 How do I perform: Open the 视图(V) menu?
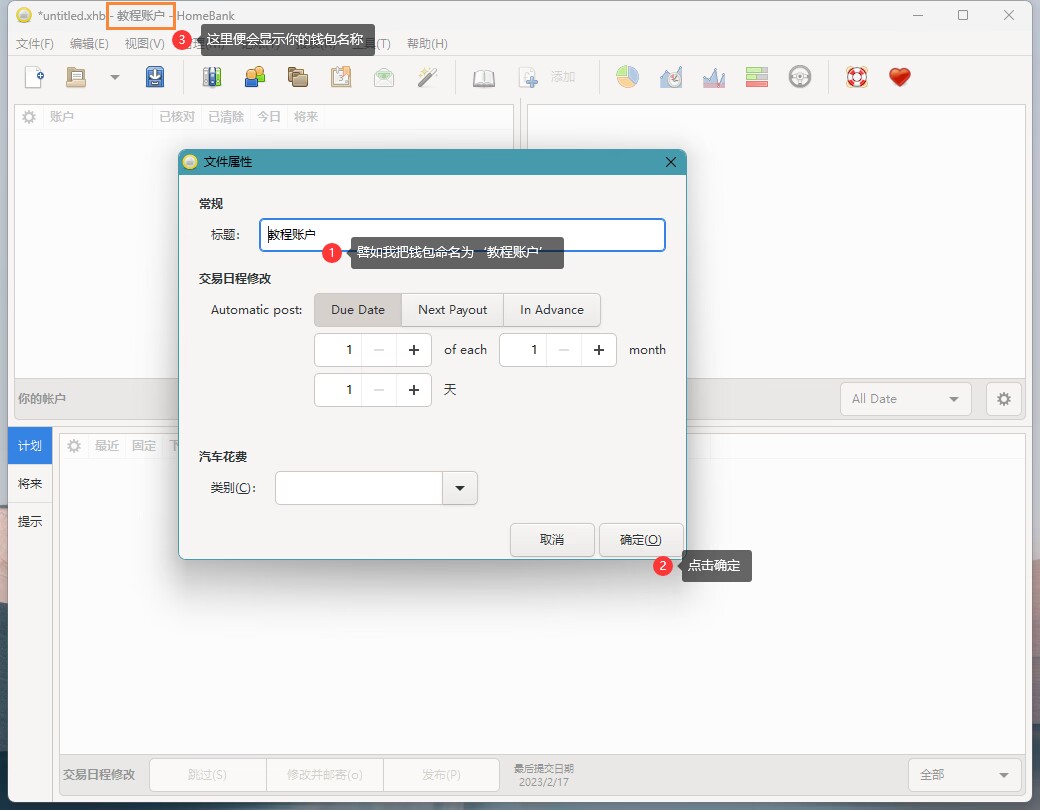(144, 44)
